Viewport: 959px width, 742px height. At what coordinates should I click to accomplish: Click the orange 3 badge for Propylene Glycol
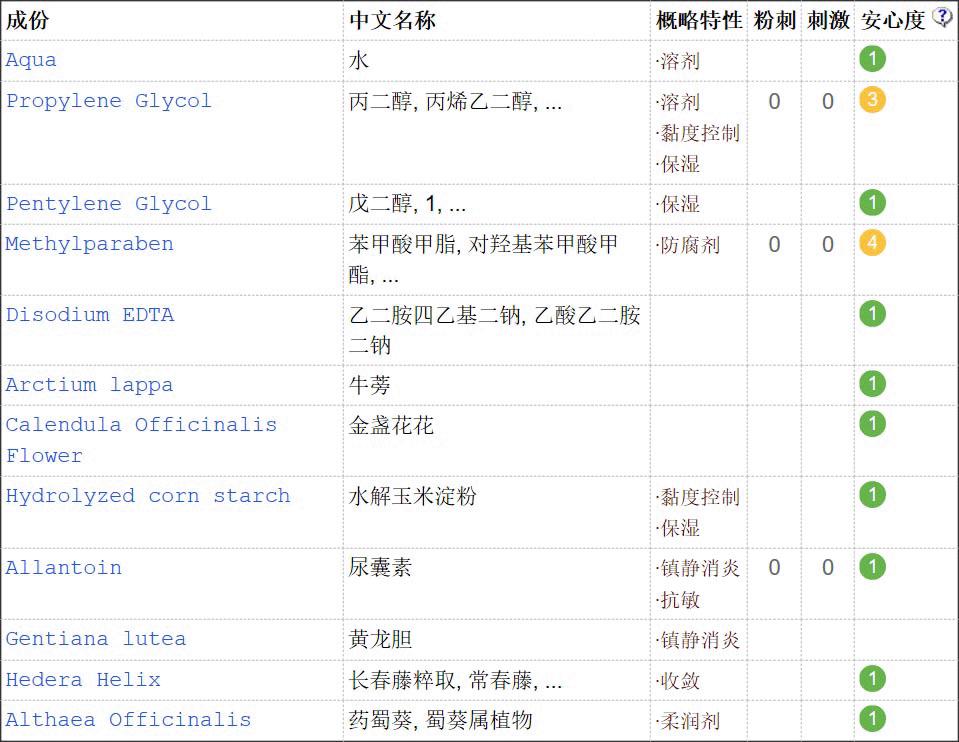[x=871, y=100]
